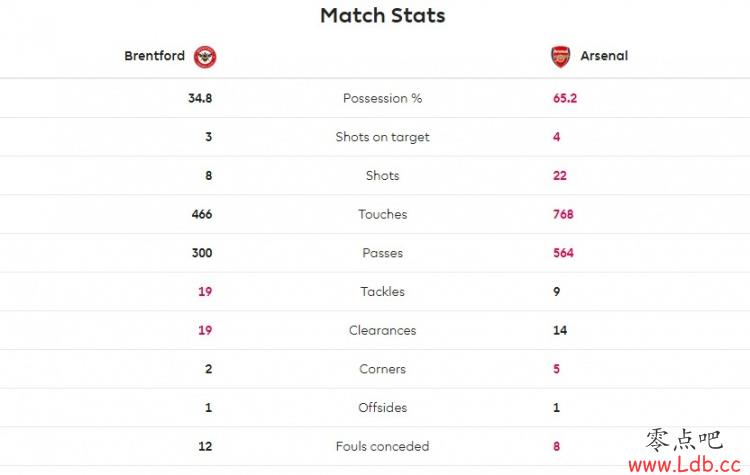Select the Arsenal team name
Viewport: 750px width, 475px height.
pyautogui.click(x=604, y=56)
